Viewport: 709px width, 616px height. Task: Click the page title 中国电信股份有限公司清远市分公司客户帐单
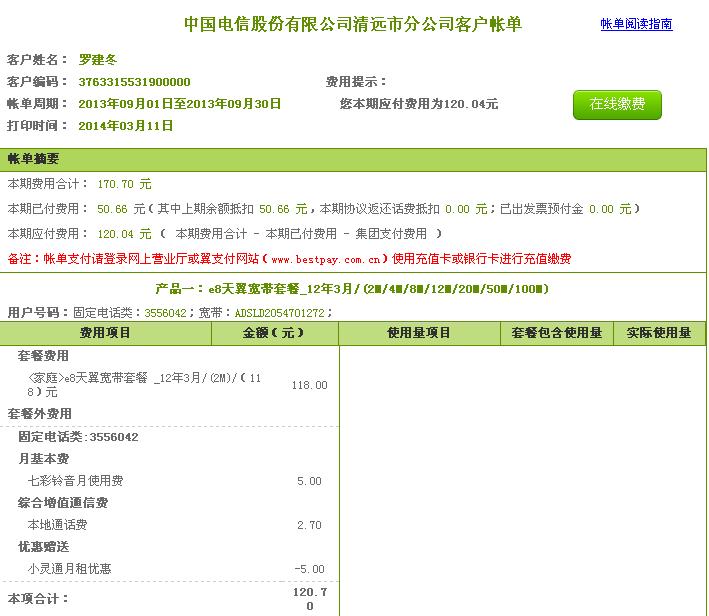[x=353, y=24]
